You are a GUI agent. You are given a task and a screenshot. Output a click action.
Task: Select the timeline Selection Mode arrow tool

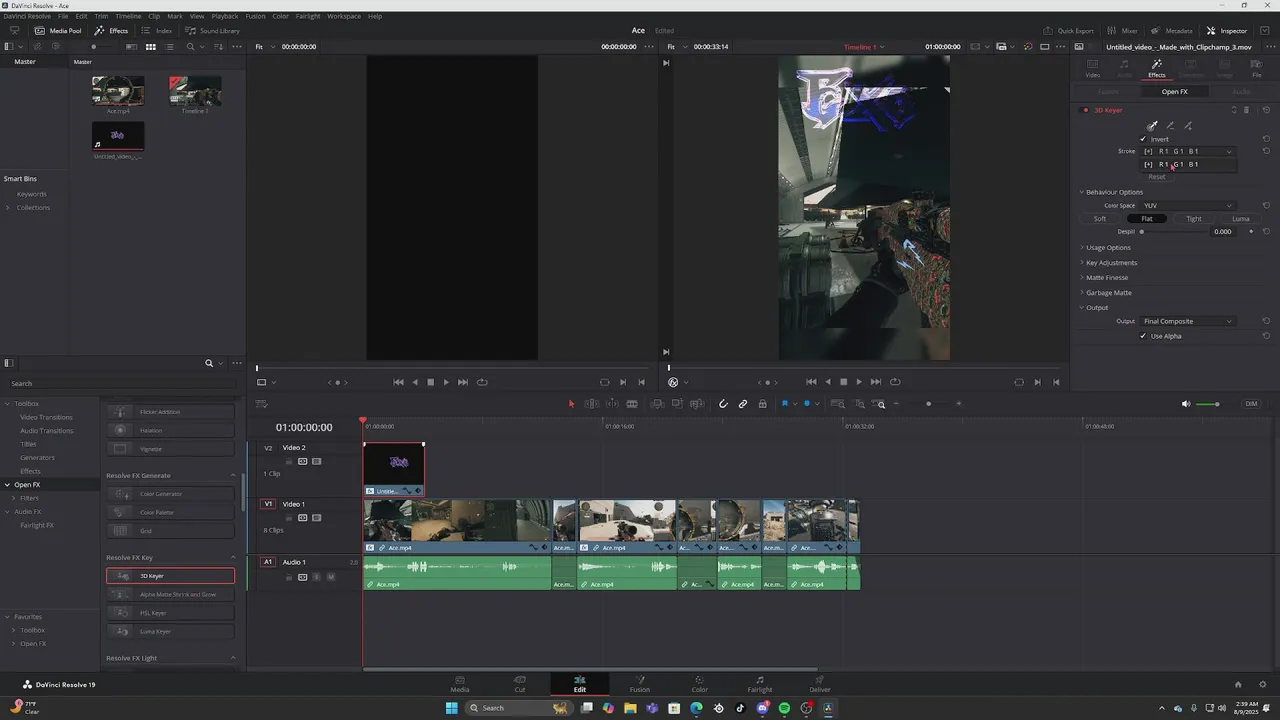coord(572,404)
